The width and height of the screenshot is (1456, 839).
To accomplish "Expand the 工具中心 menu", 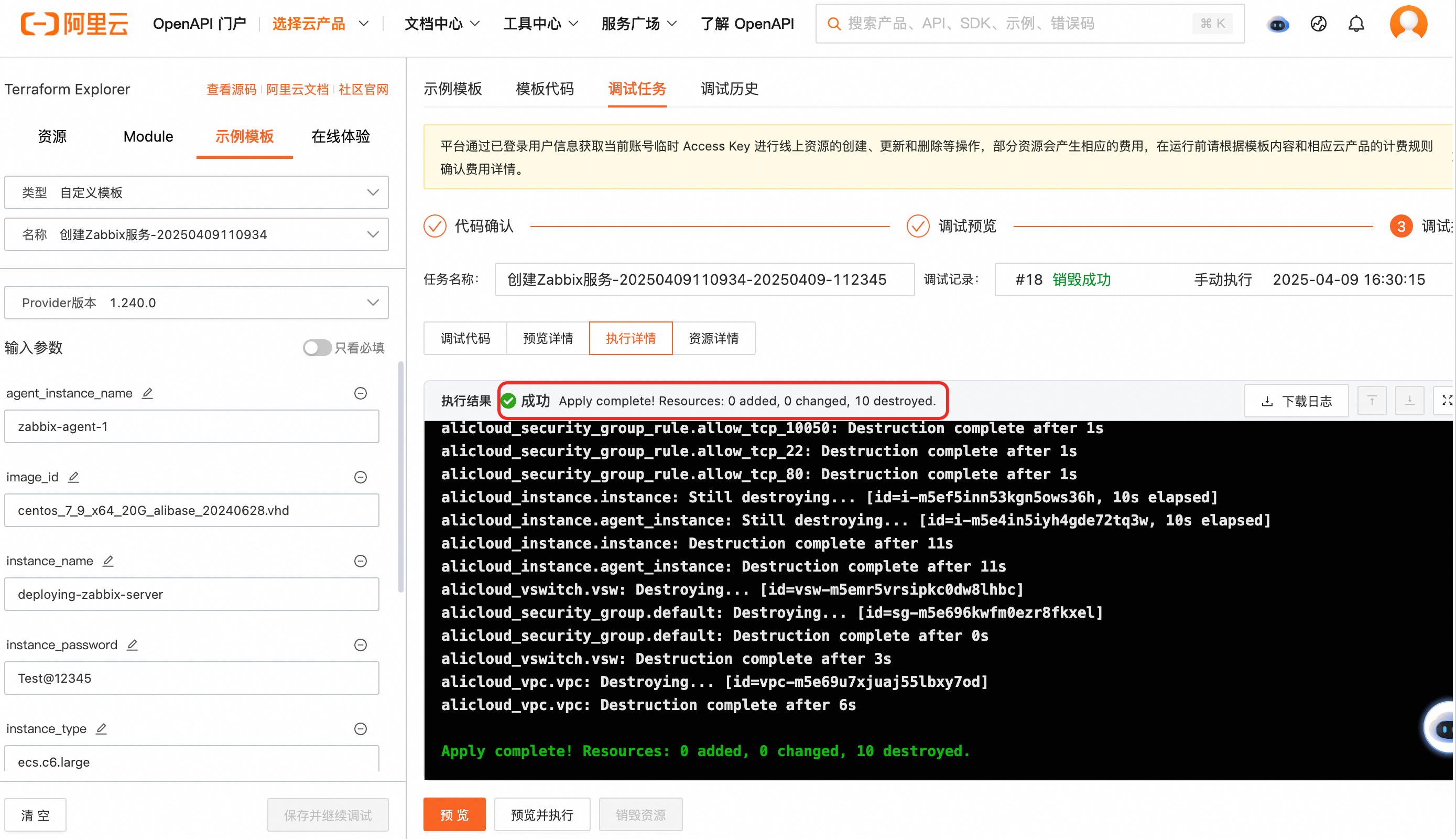I will point(540,24).
